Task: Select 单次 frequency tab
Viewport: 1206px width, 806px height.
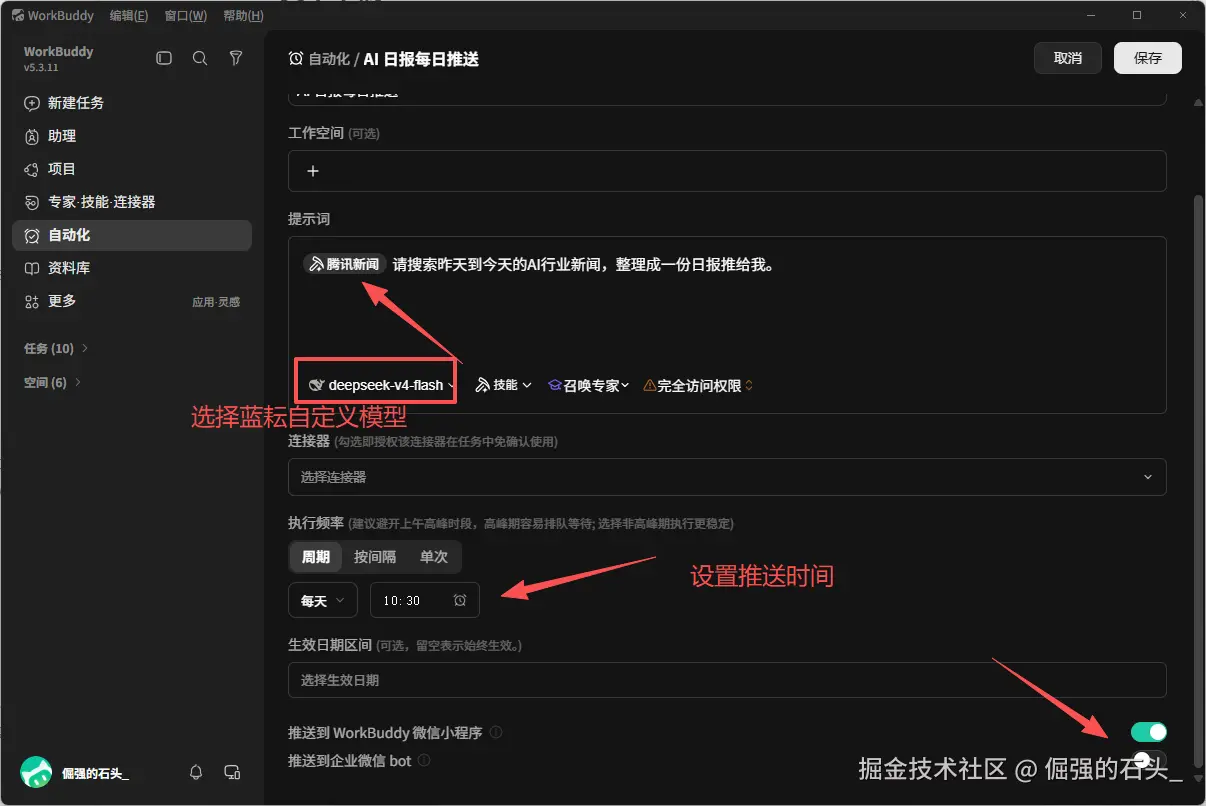Action: [x=434, y=557]
